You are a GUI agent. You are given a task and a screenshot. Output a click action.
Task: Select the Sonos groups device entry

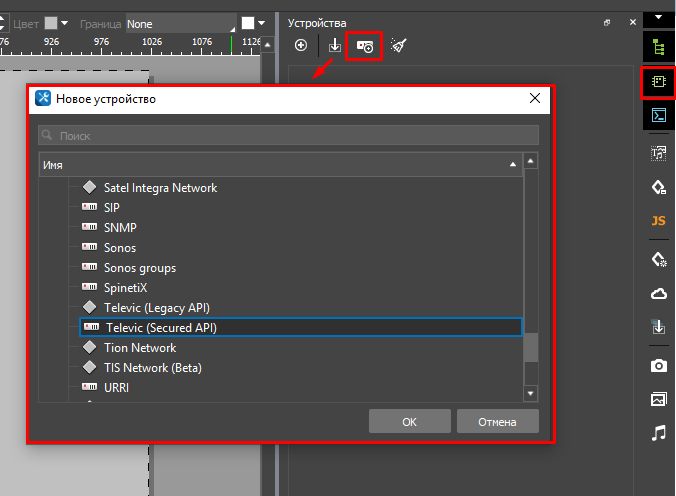[x=139, y=268]
